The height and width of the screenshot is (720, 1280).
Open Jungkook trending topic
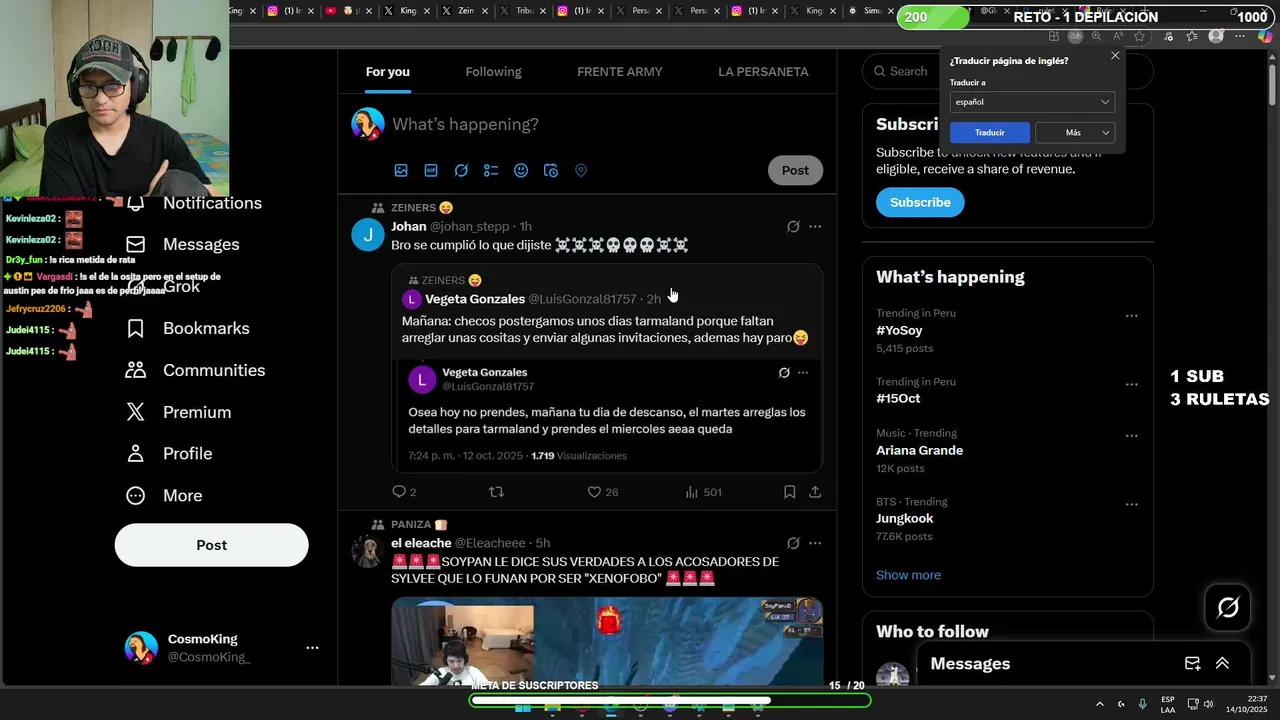905,519
